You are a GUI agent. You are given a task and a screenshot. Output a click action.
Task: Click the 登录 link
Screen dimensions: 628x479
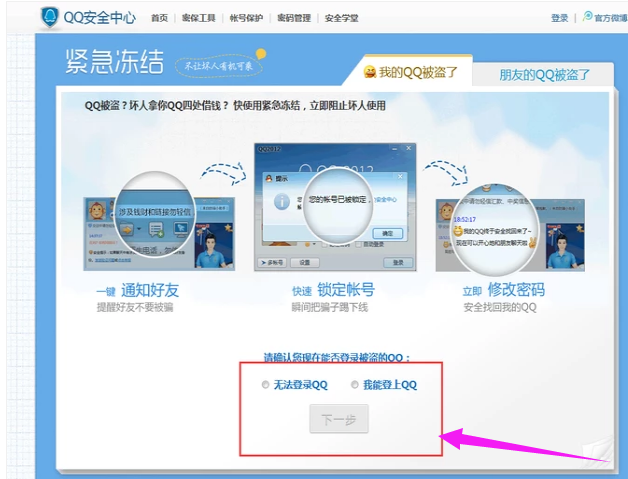click(559, 18)
